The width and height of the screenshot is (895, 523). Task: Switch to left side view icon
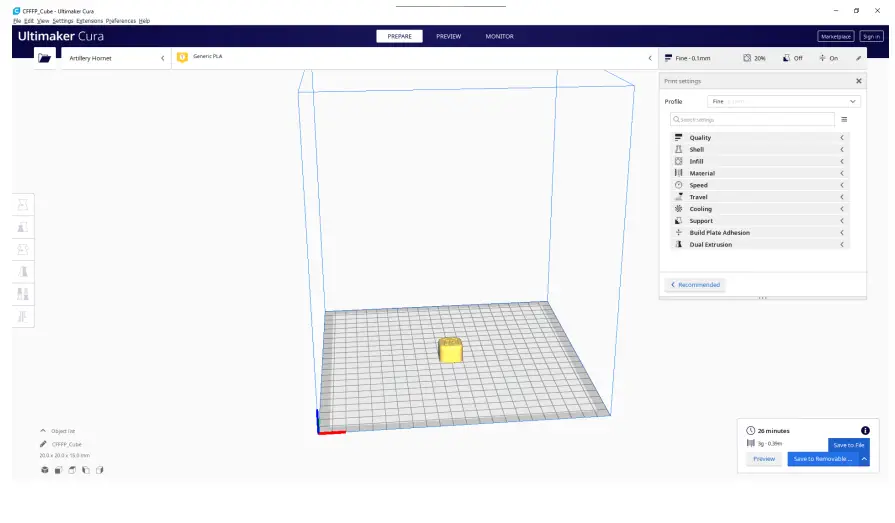coord(86,470)
